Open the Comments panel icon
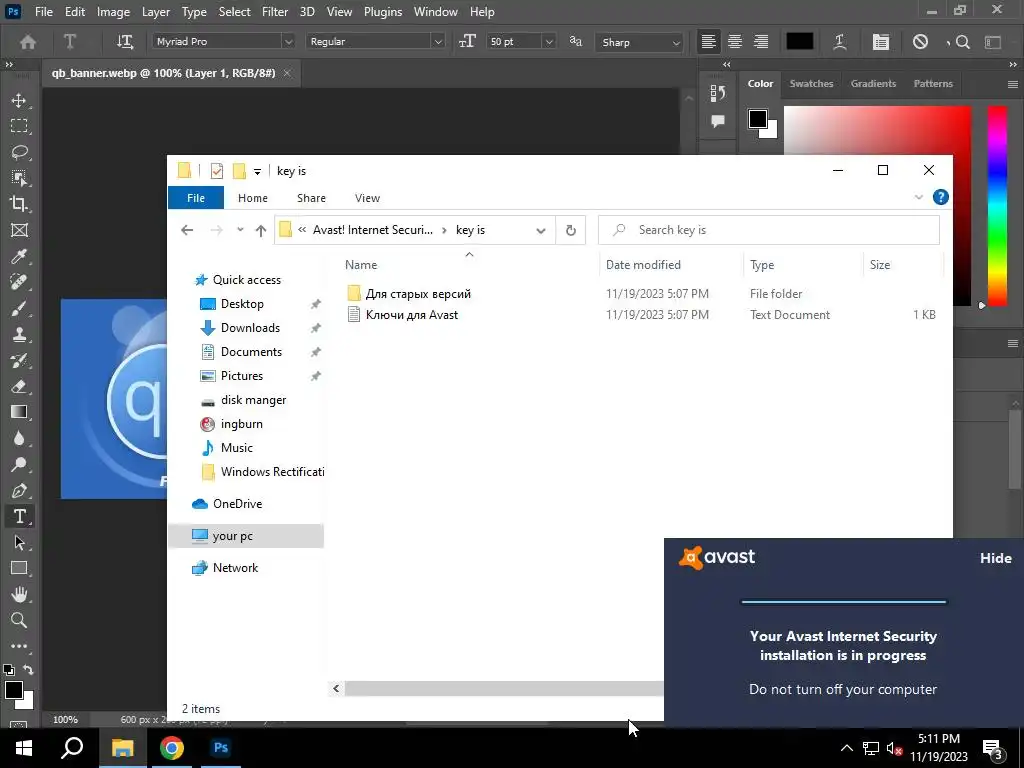Viewport: 1024px width, 768px height. pyautogui.click(x=718, y=121)
